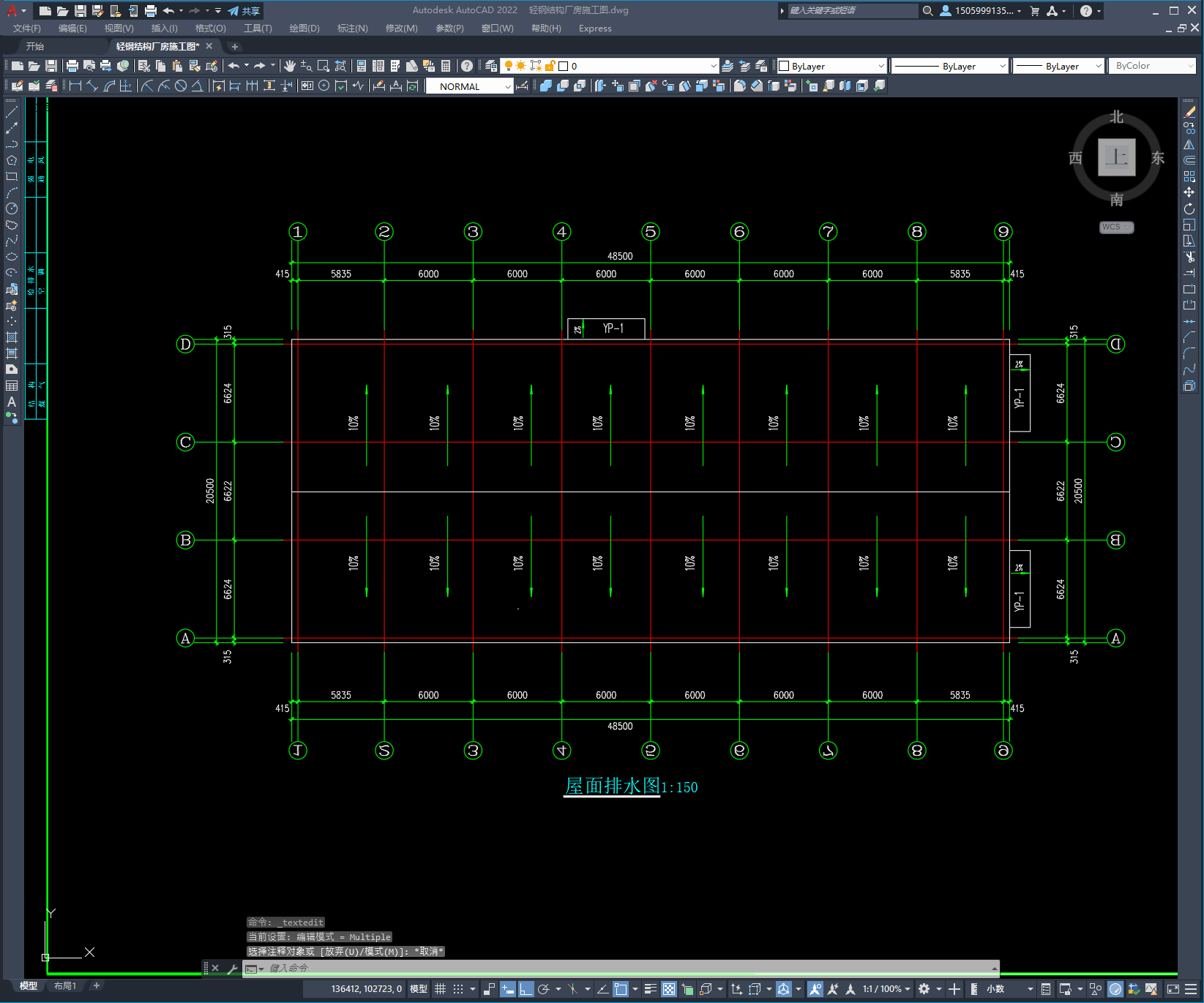Close the 轻钢结构厂房施工图 drawing tab
Image resolution: width=1204 pixels, height=1003 pixels.
209,46
